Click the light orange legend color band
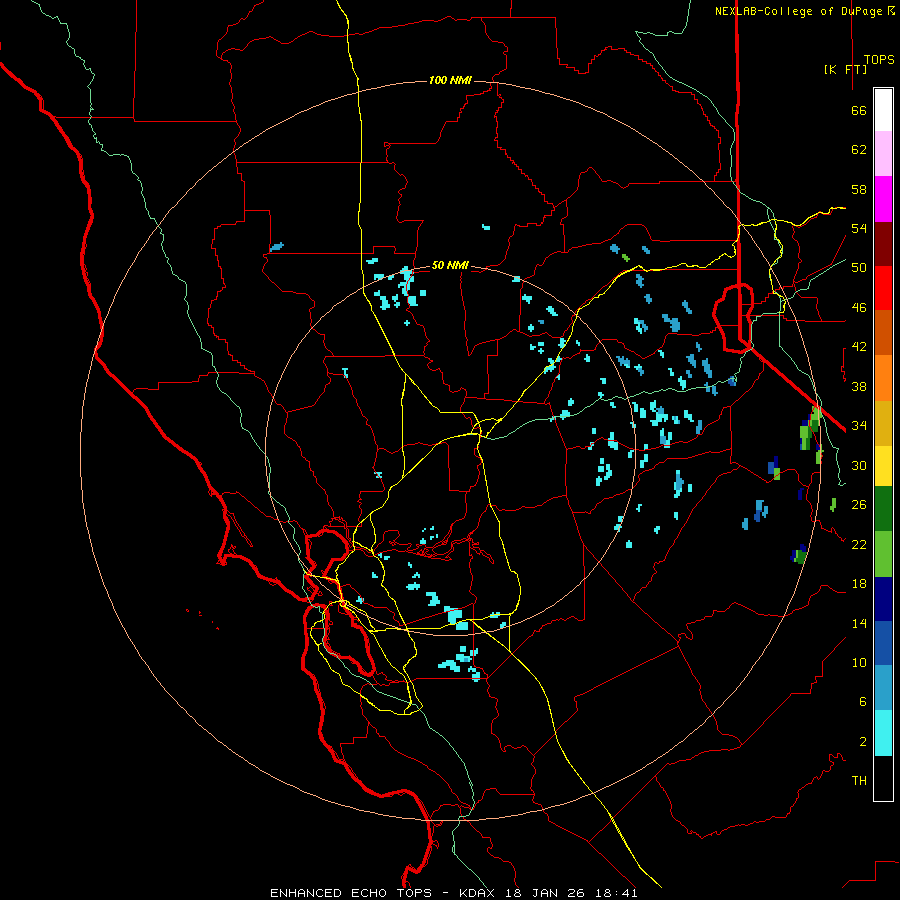900x900 pixels. (x=883, y=378)
